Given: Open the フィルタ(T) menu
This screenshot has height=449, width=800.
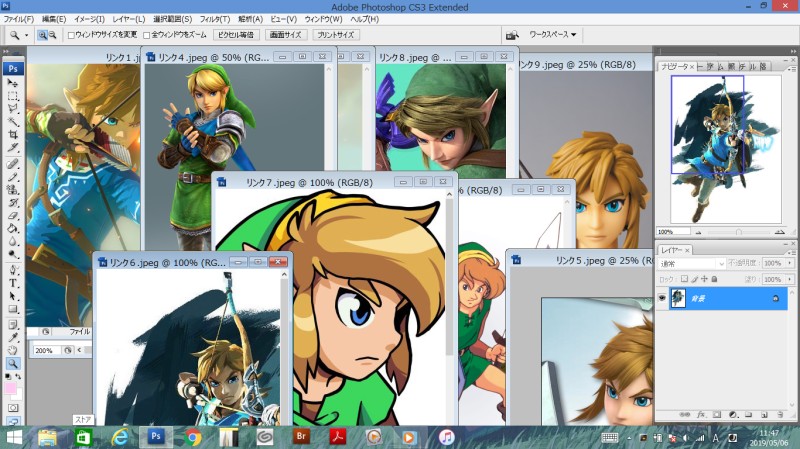Looking at the screenshot, I should [x=215, y=19].
